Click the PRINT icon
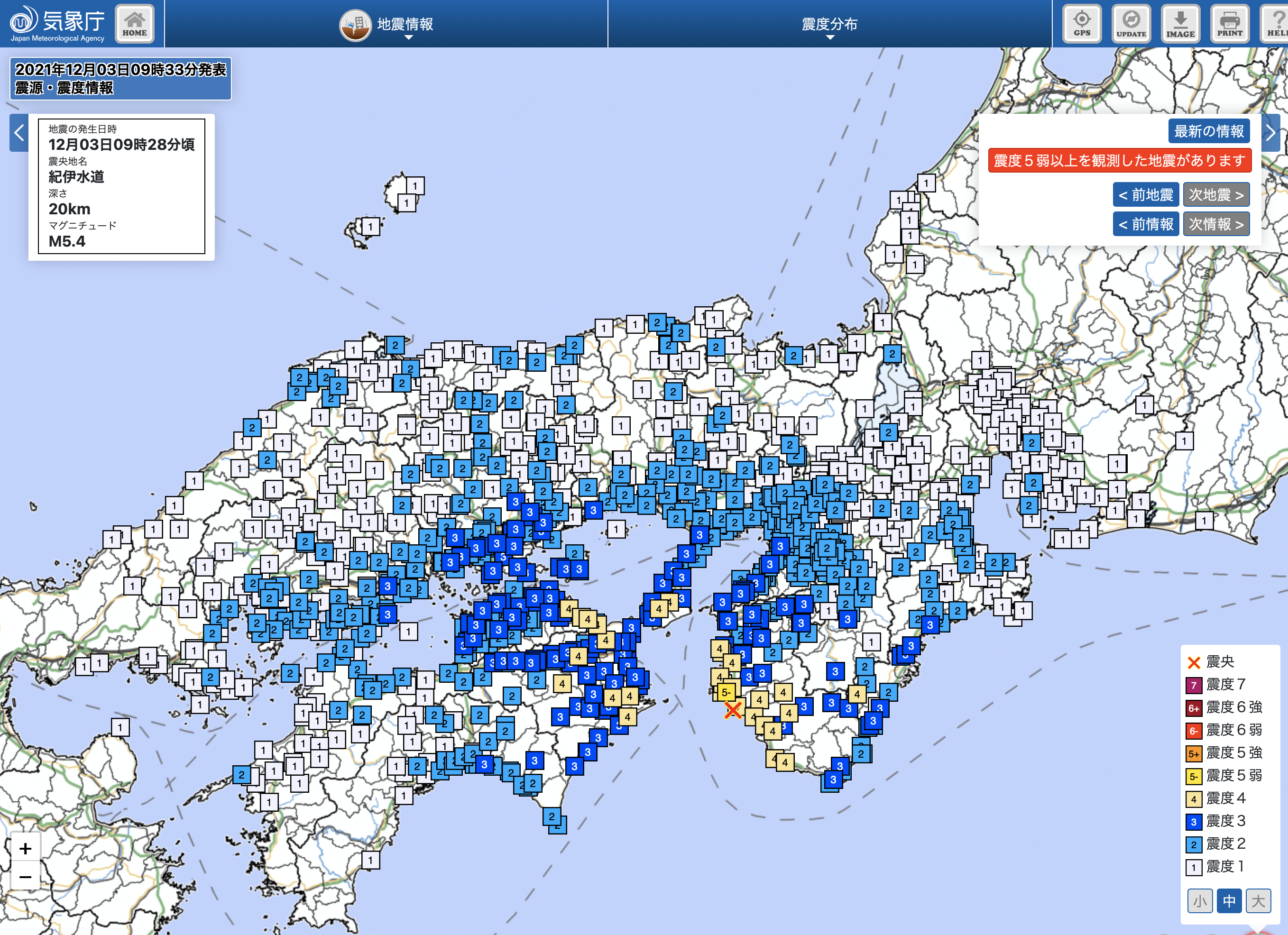1288x935 pixels. coord(1230,24)
